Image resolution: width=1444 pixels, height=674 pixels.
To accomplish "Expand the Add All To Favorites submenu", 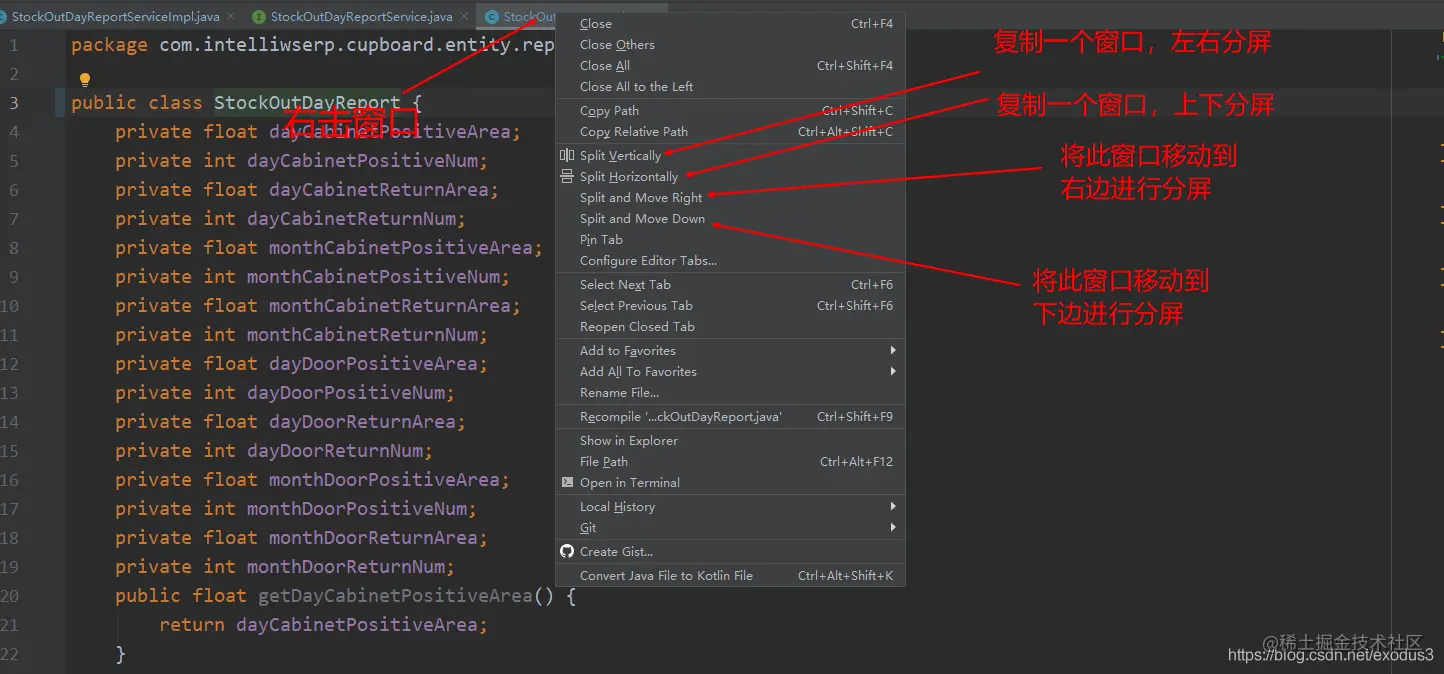I will [730, 371].
